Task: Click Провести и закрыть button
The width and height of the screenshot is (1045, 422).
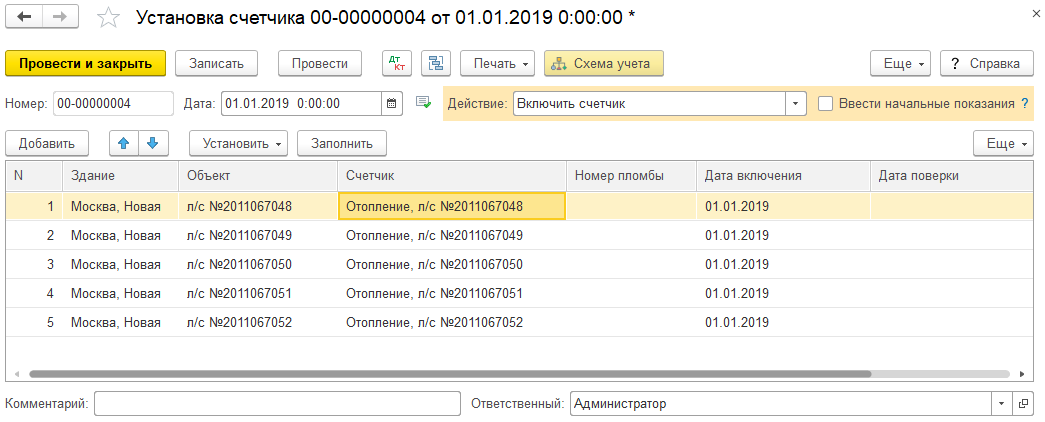Action: (85, 63)
